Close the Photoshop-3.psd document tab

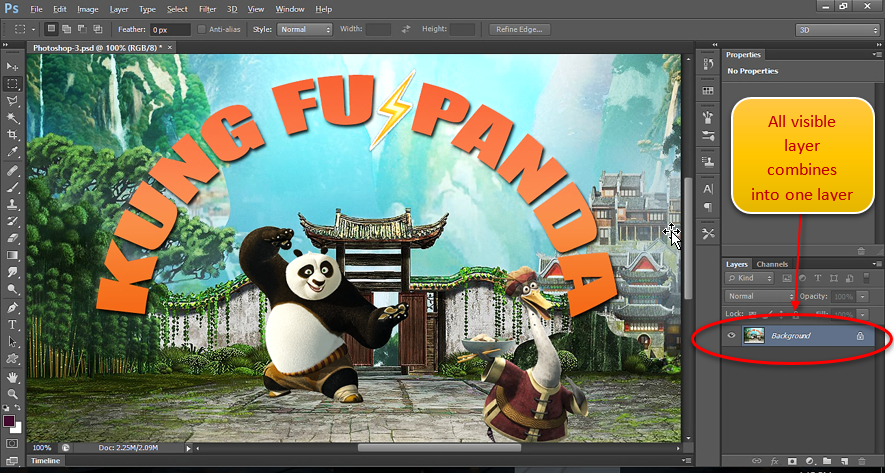tap(169, 48)
